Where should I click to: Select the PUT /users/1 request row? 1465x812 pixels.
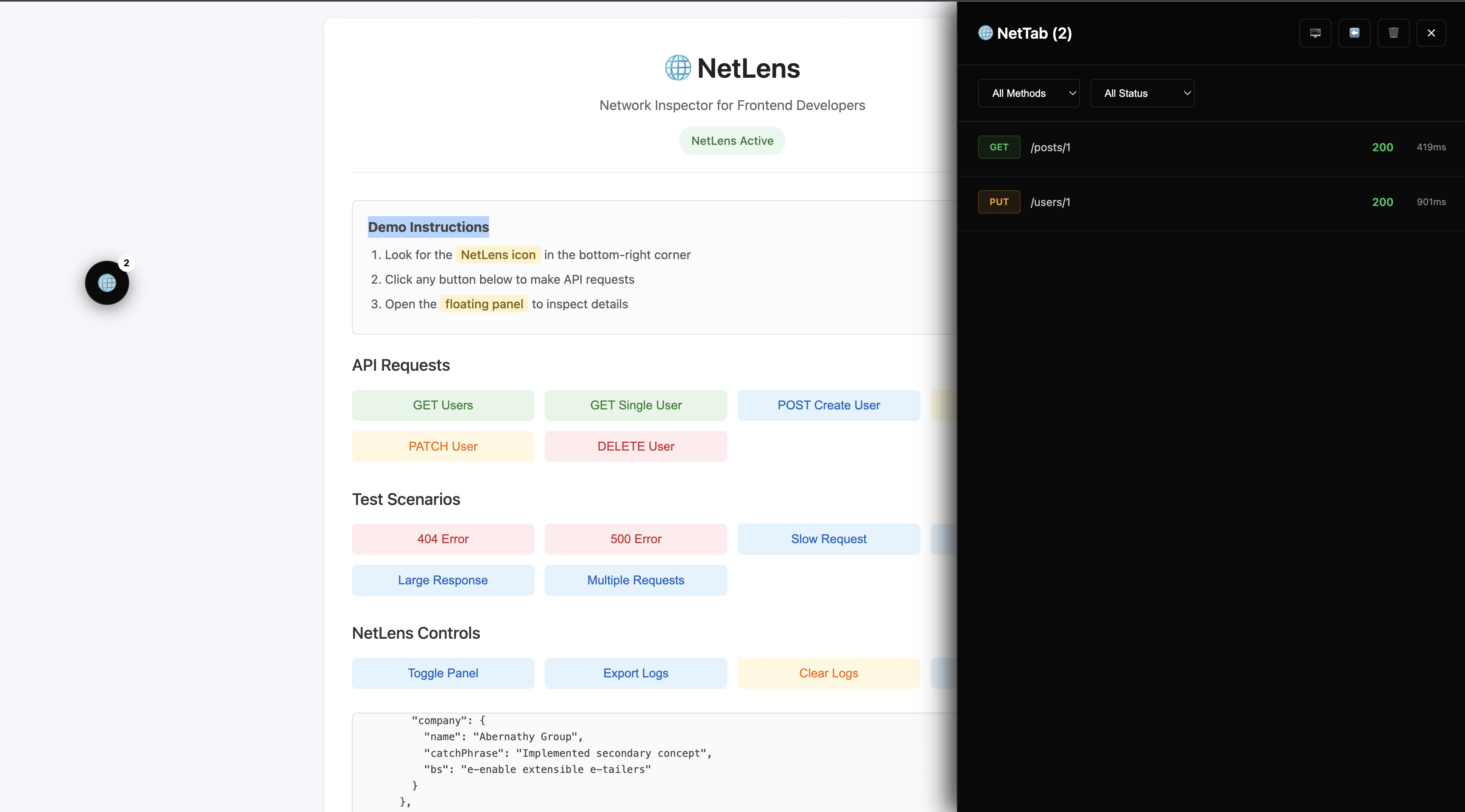pyautogui.click(x=1211, y=203)
